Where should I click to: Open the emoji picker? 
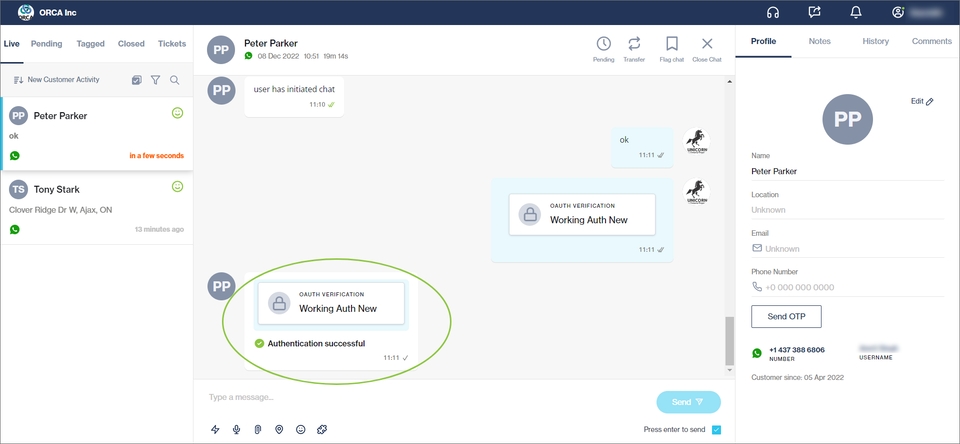300,429
